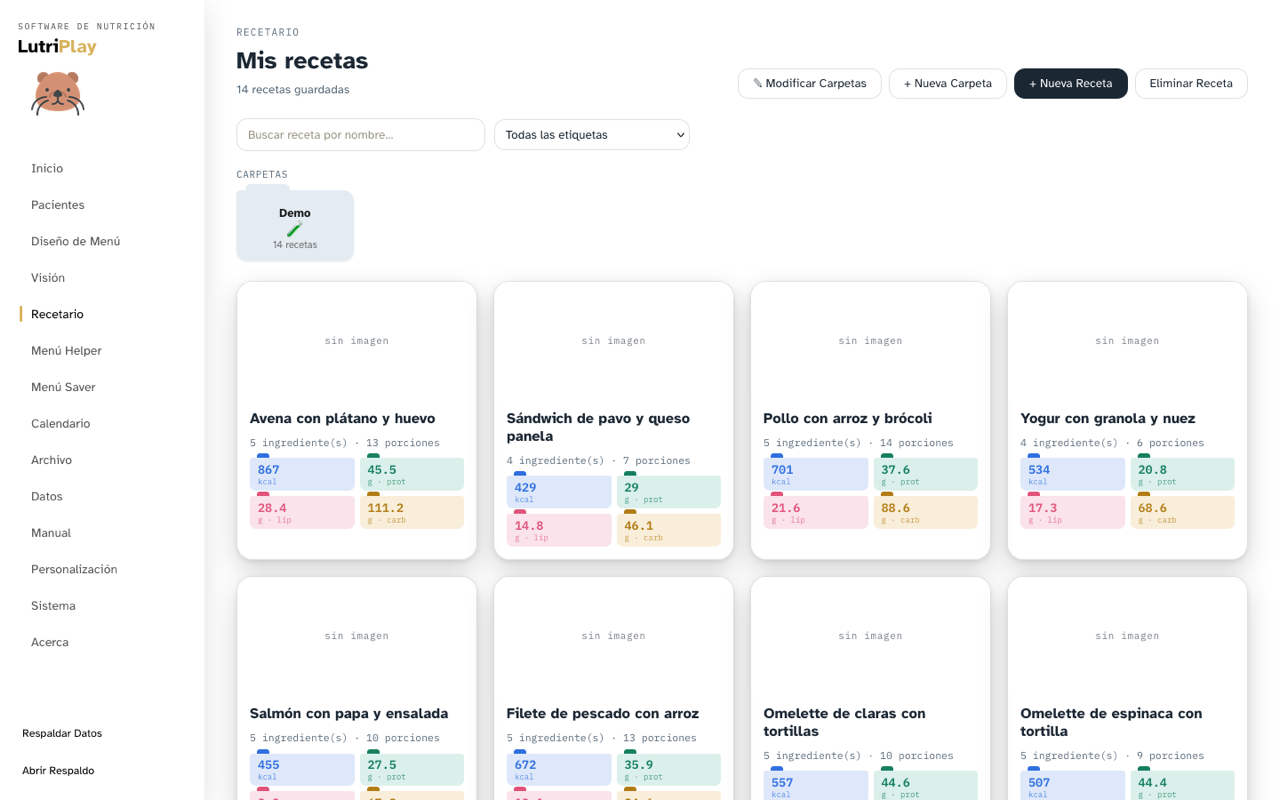Click the 17.3 g lip chip
The width and height of the screenshot is (1280, 800).
tap(1073, 512)
